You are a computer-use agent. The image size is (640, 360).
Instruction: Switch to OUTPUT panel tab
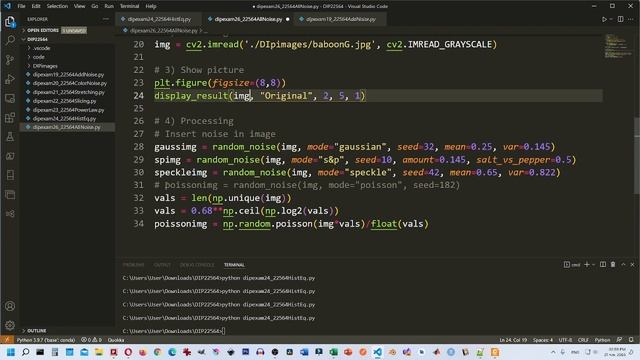[162, 265]
